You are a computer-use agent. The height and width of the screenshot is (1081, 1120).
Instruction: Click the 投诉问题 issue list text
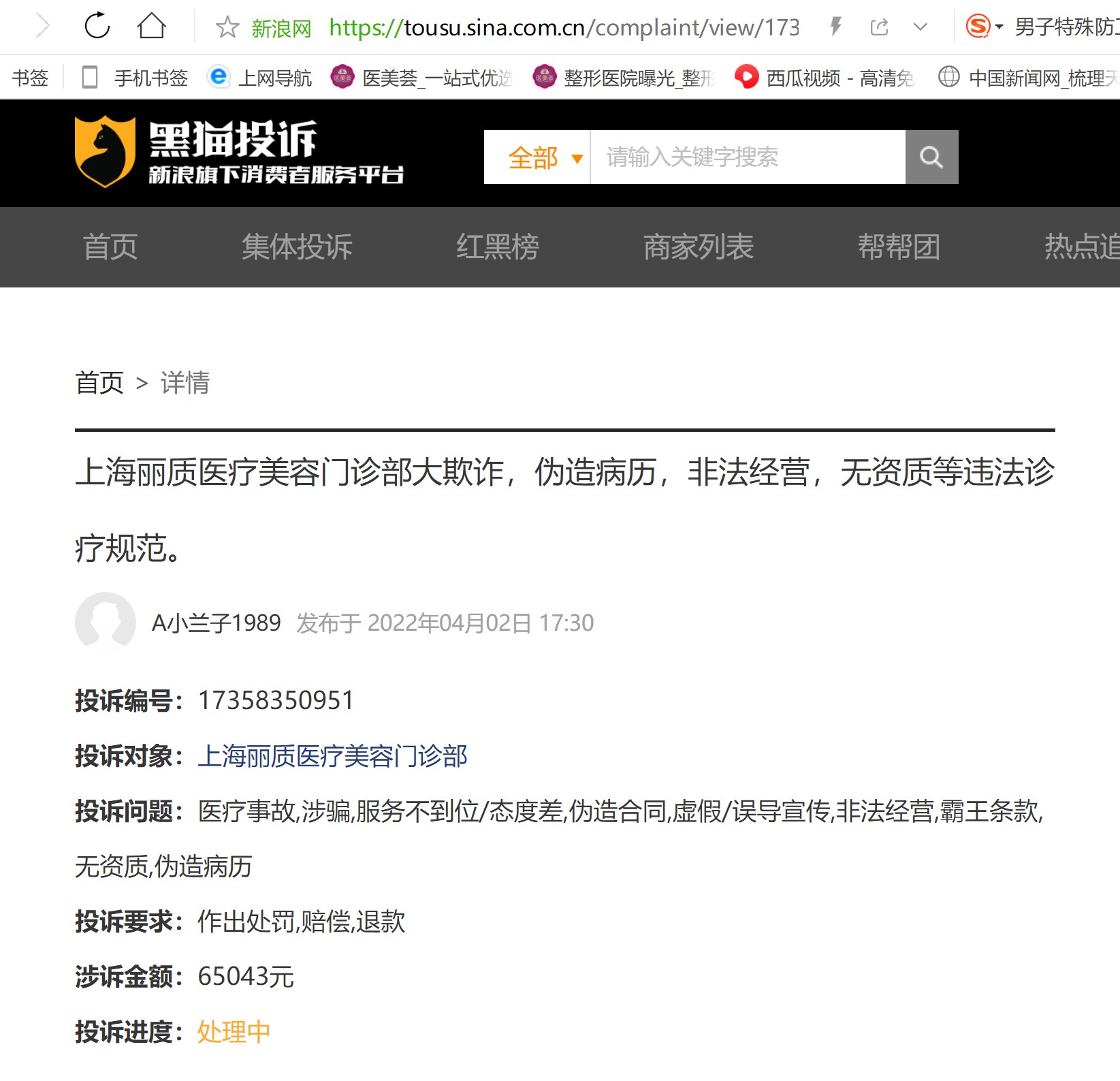point(559,839)
